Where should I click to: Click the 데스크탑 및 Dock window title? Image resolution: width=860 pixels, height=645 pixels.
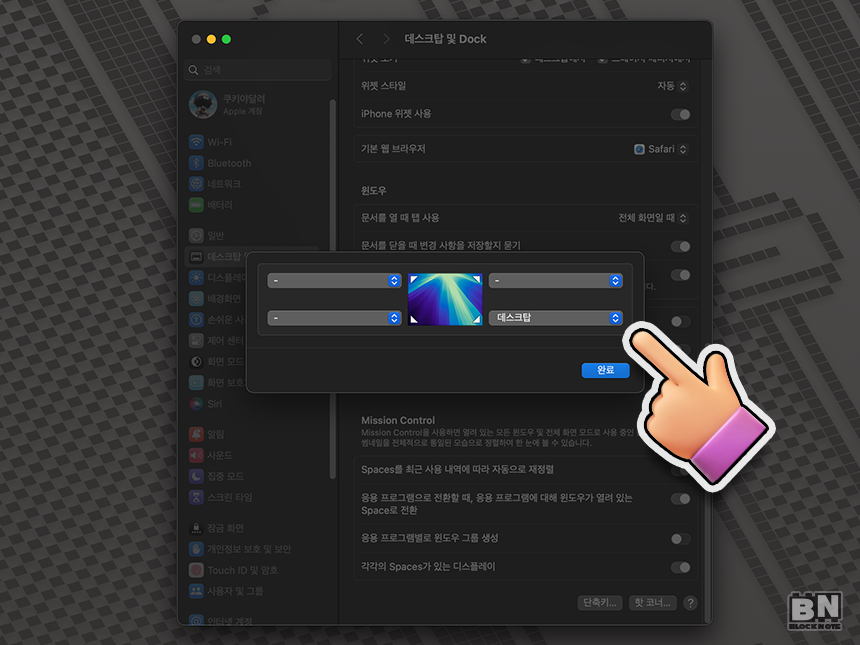(445, 39)
